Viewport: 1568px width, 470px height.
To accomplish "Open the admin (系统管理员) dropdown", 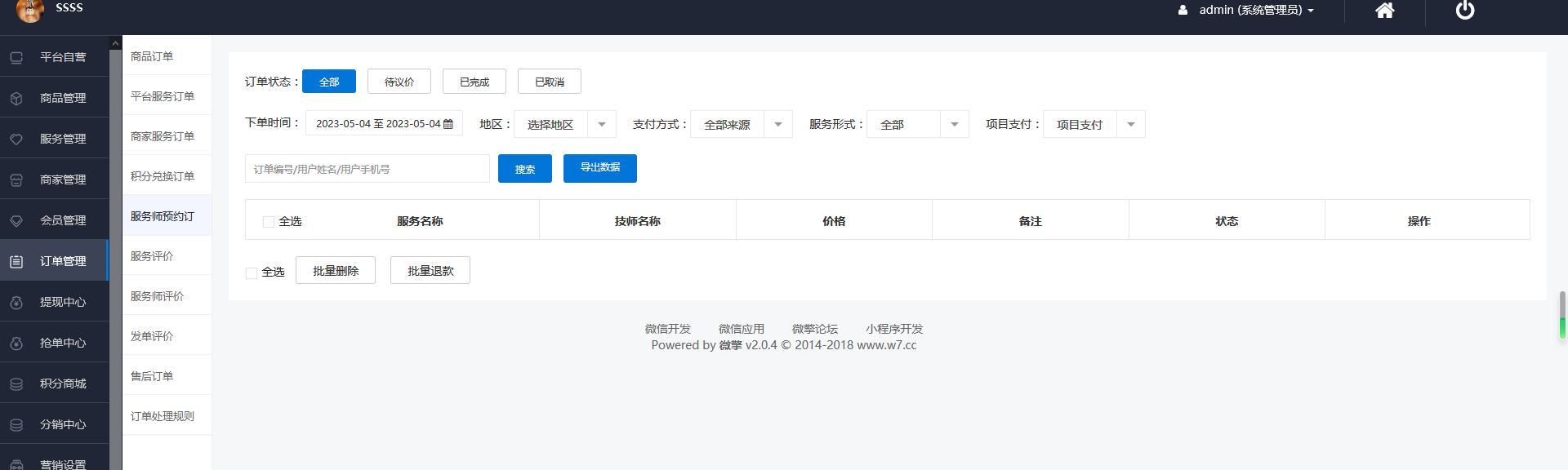I will point(1256,11).
